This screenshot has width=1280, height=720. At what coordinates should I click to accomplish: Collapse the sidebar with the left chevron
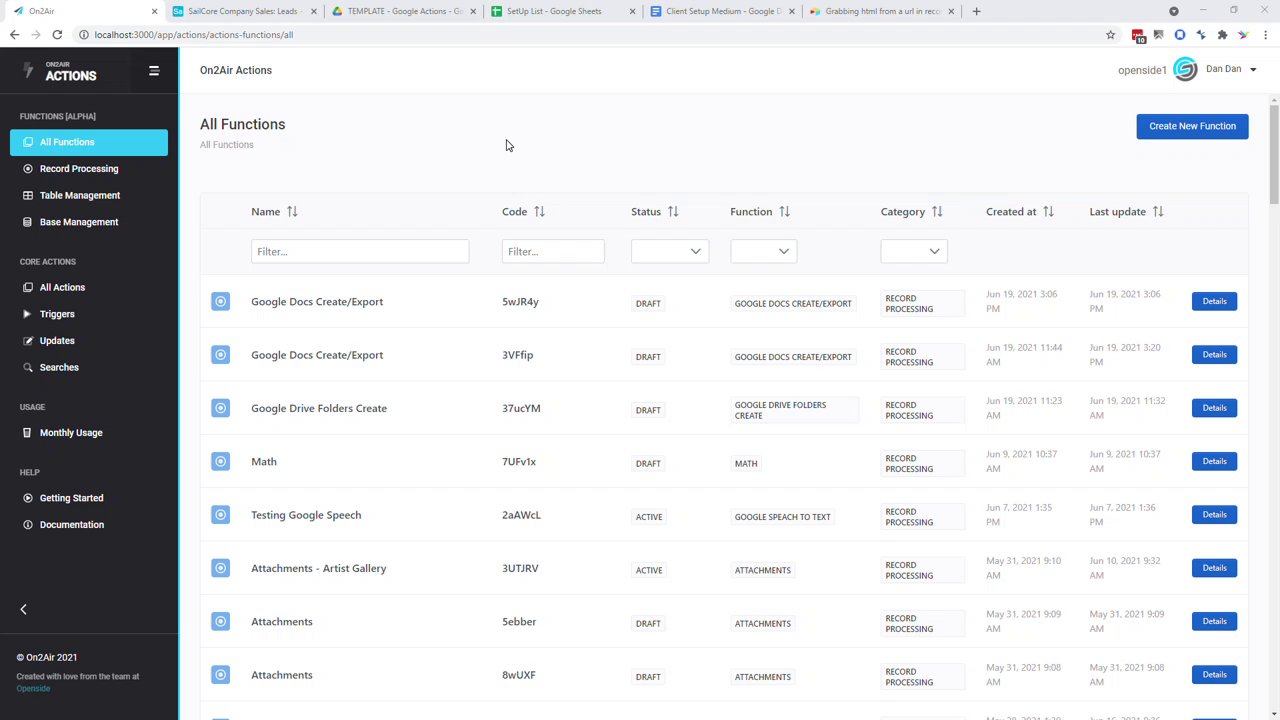tap(24, 609)
